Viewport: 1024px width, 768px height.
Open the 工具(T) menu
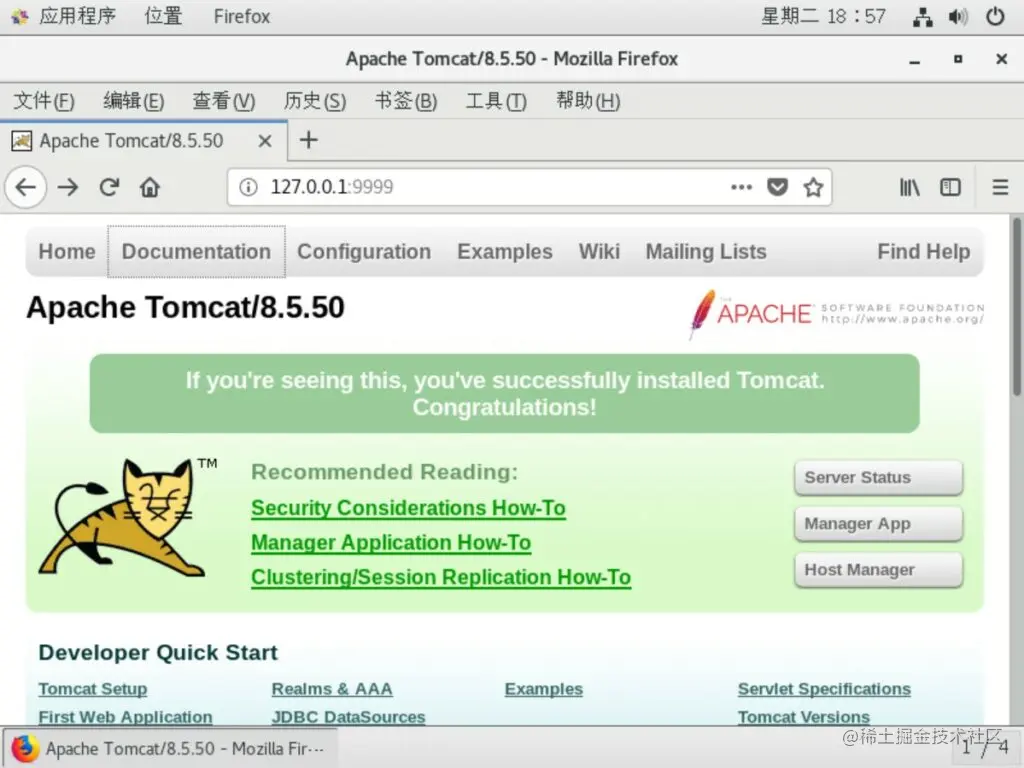click(x=496, y=101)
